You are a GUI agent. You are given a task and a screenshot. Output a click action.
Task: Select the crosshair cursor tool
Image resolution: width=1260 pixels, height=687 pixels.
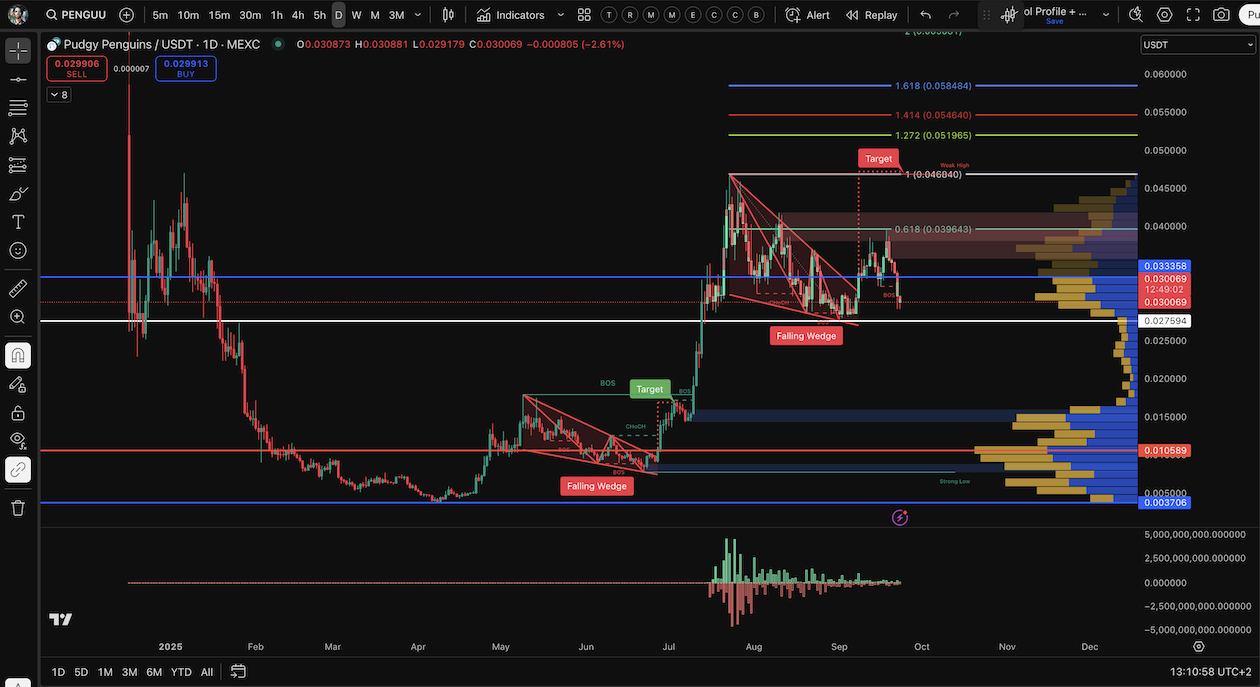click(x=18, y=50)
